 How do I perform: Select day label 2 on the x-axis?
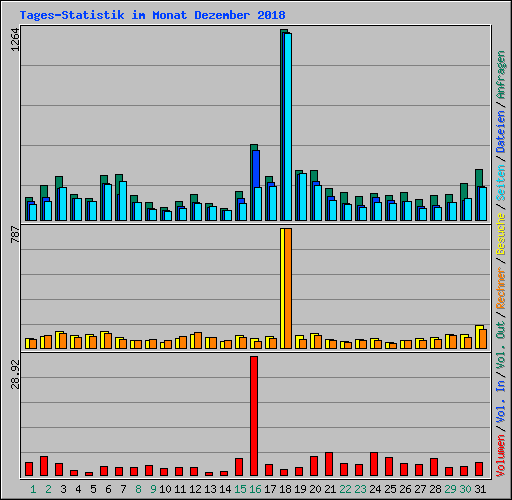48,489
